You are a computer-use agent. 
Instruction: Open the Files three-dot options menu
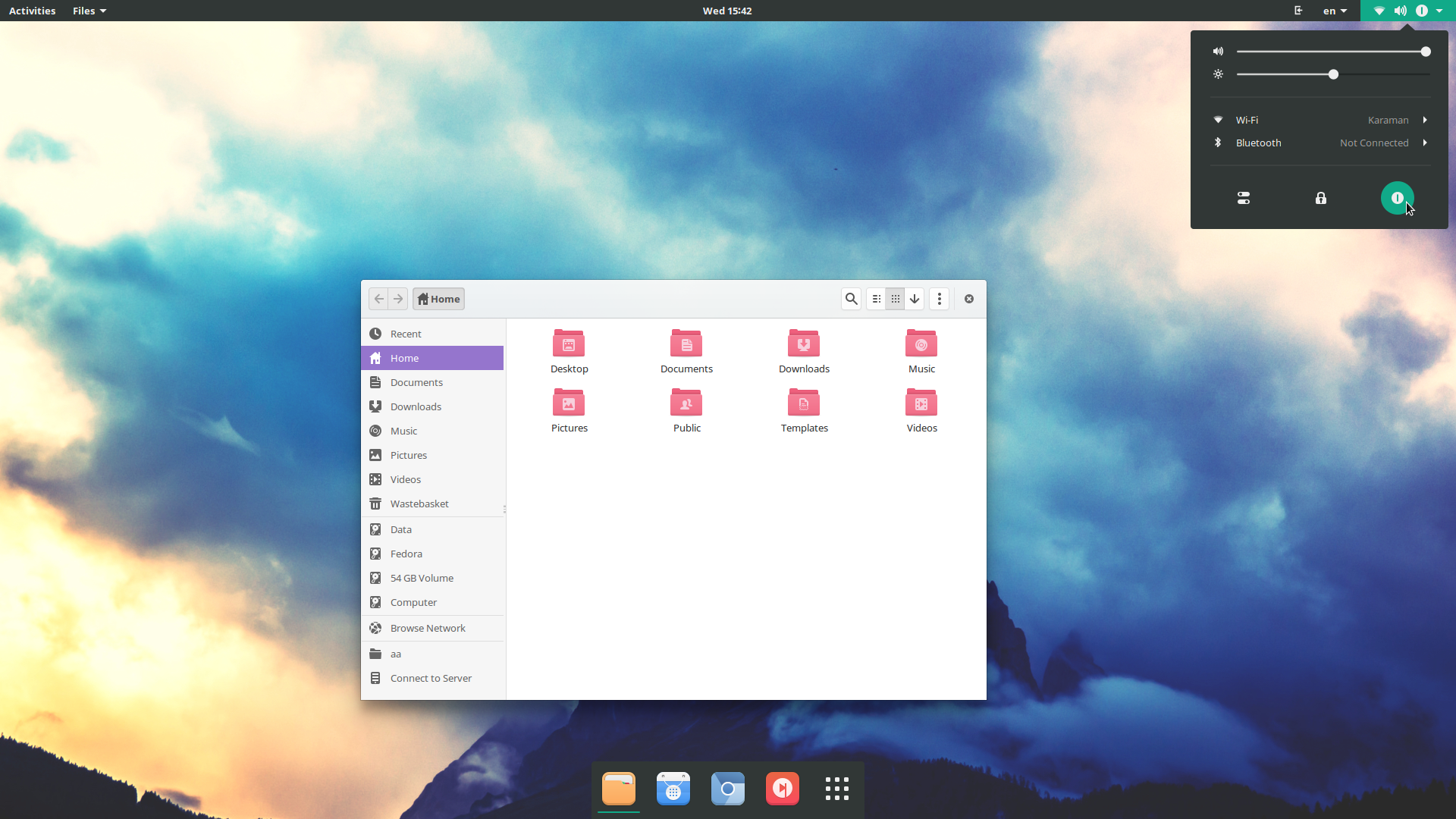click(x=939, y=299)
